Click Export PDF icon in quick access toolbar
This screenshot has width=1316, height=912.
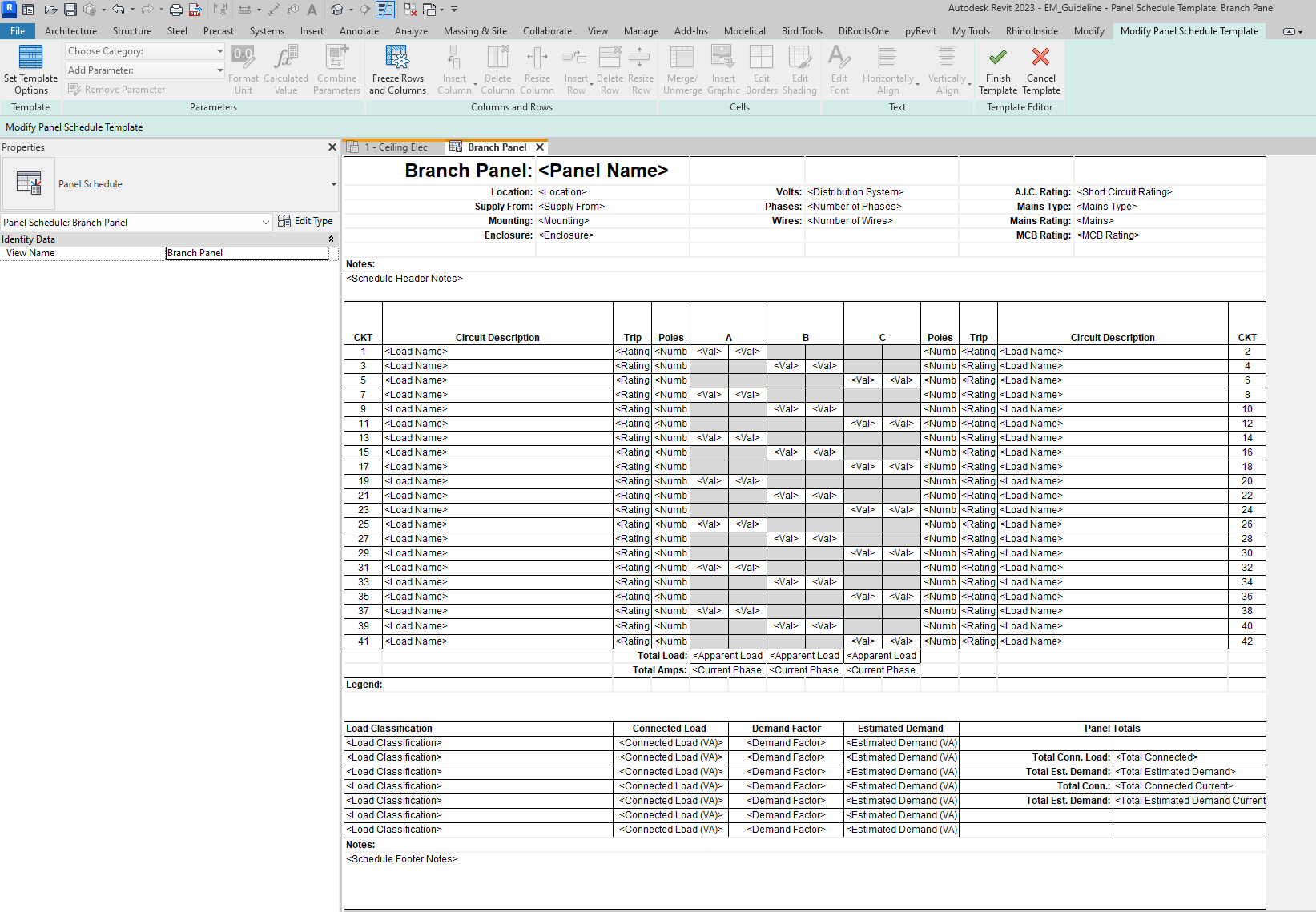coord(195,10)
